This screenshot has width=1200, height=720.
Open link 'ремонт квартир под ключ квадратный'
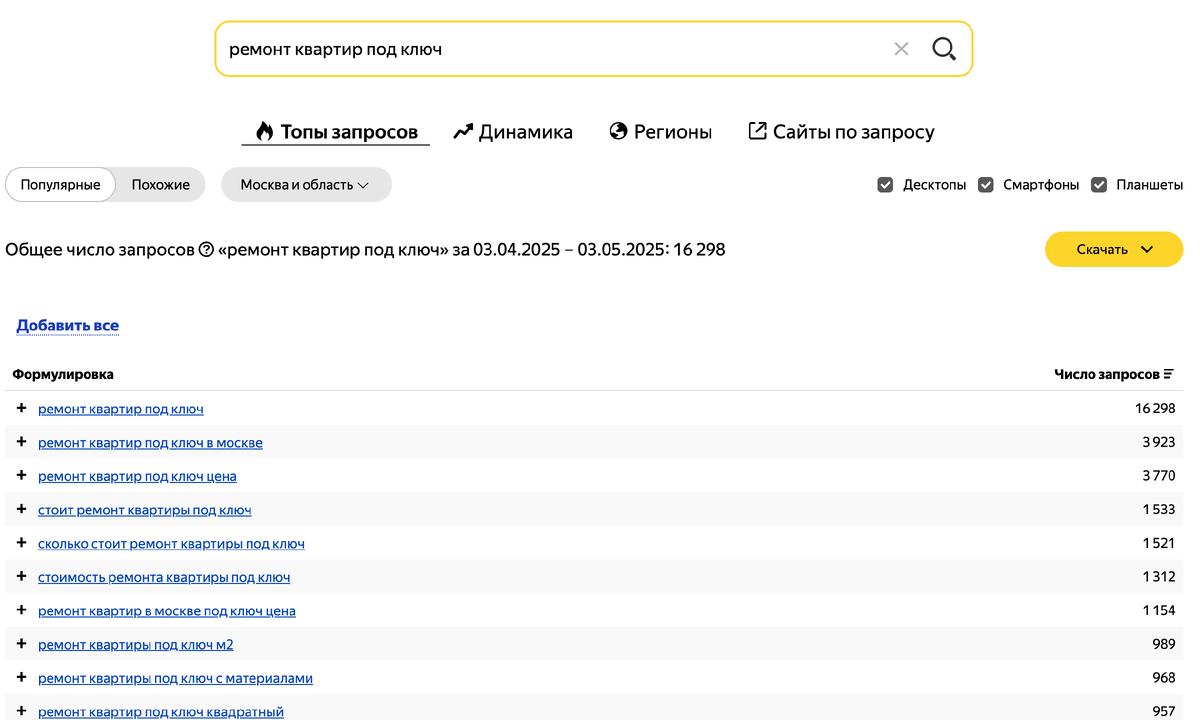click(161, 712)
